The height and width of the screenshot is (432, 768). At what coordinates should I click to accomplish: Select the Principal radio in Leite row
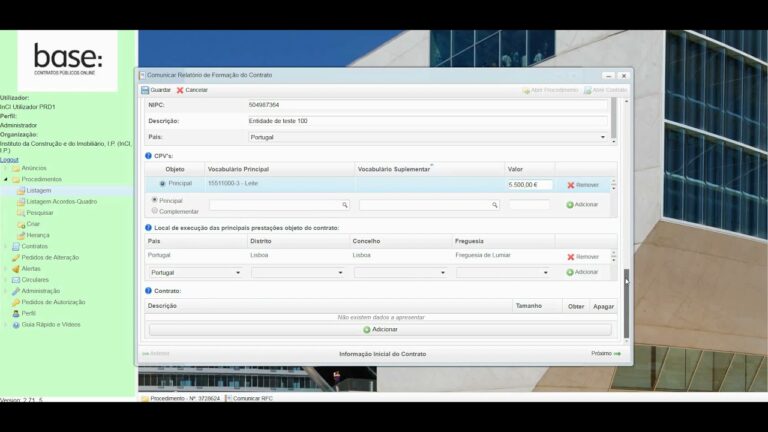tap(162, 184)
